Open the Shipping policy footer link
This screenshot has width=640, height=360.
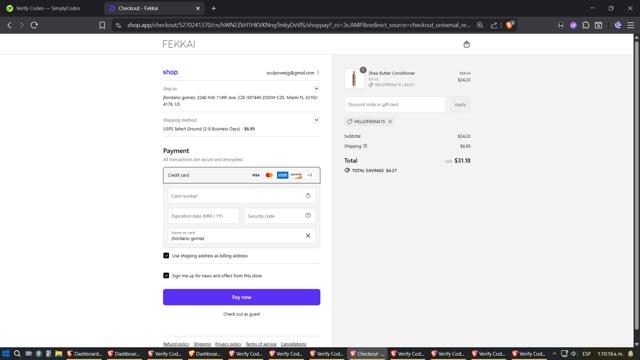pos(202,344)
